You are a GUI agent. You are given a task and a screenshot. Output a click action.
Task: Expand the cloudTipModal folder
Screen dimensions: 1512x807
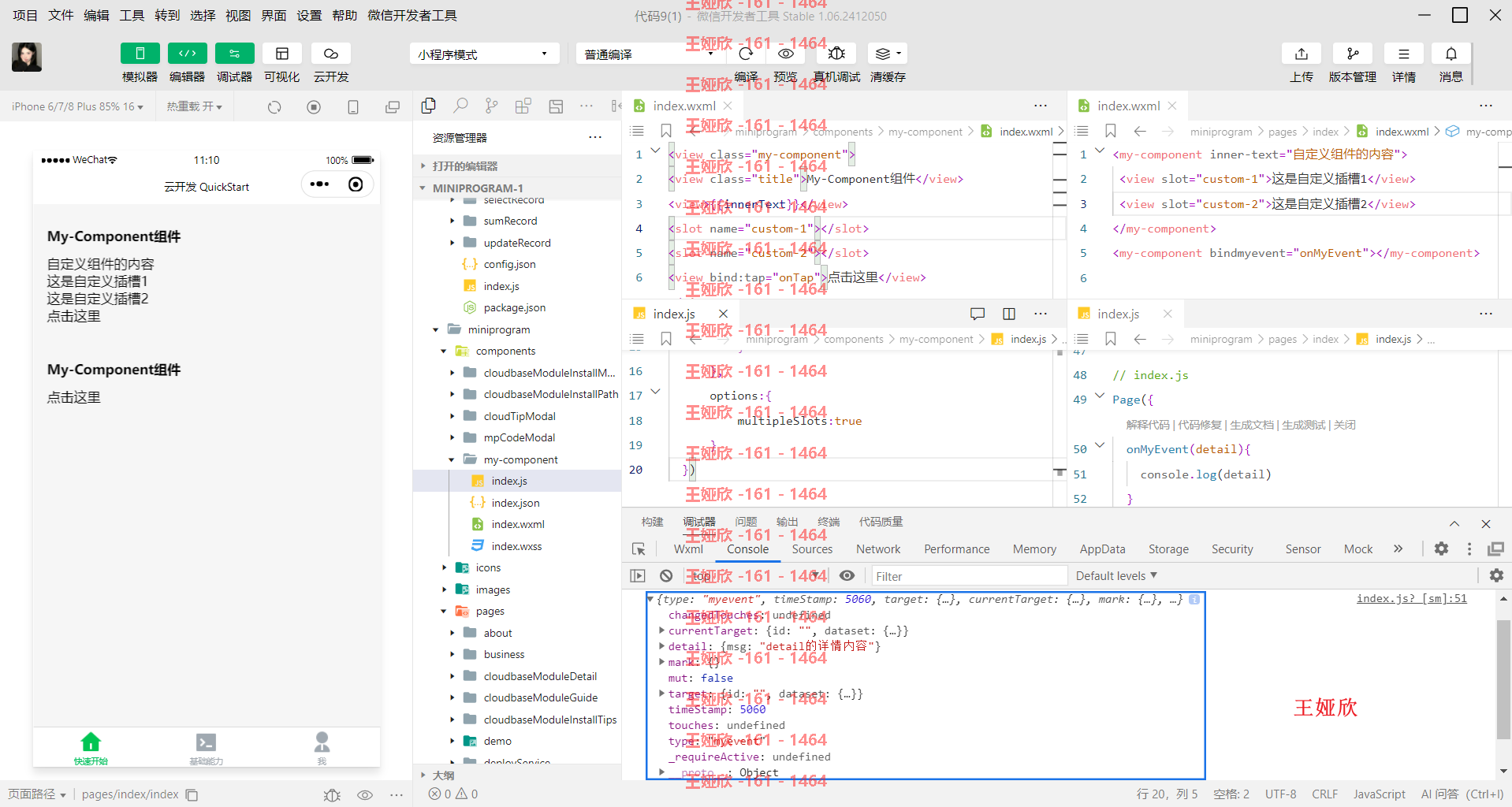point(517,416)
